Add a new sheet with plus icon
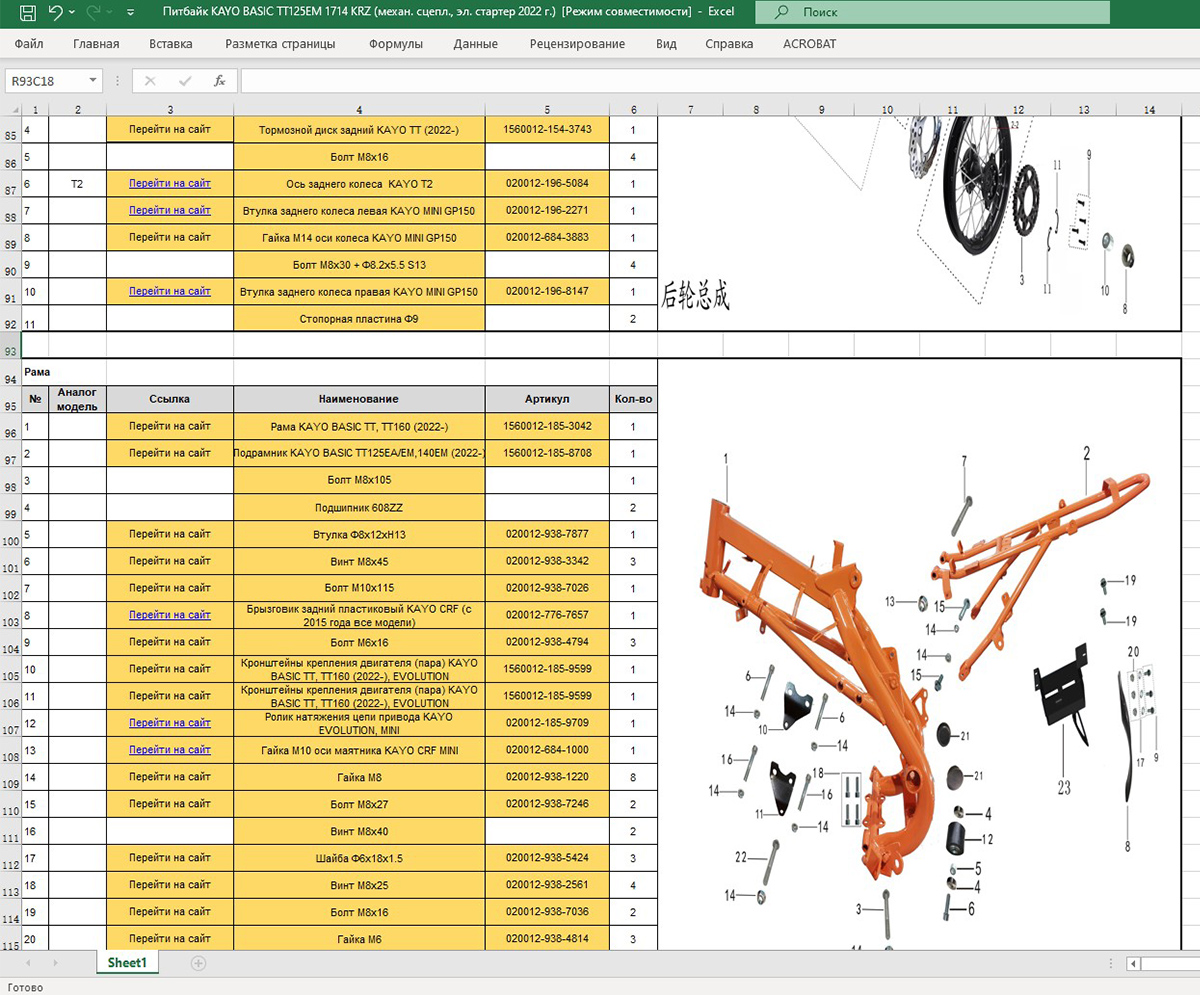 coord(198,963)
